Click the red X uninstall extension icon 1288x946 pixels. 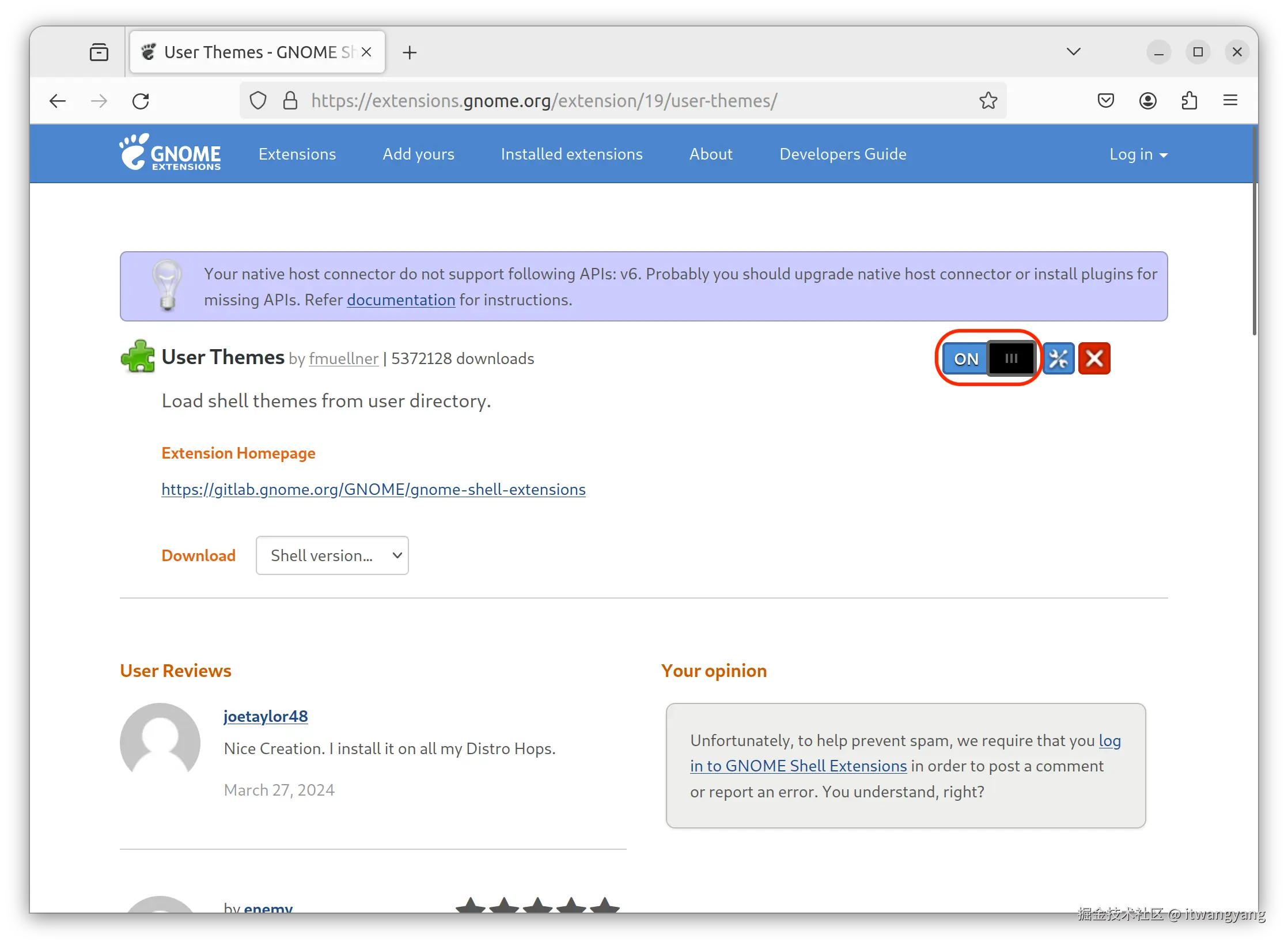pos(1094,358)
